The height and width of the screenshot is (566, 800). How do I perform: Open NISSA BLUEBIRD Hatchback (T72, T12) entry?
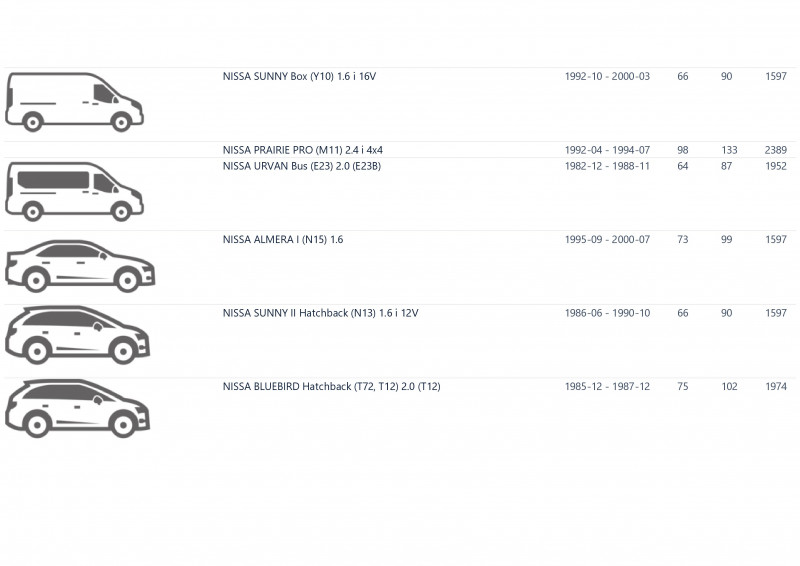pos(331,387)
